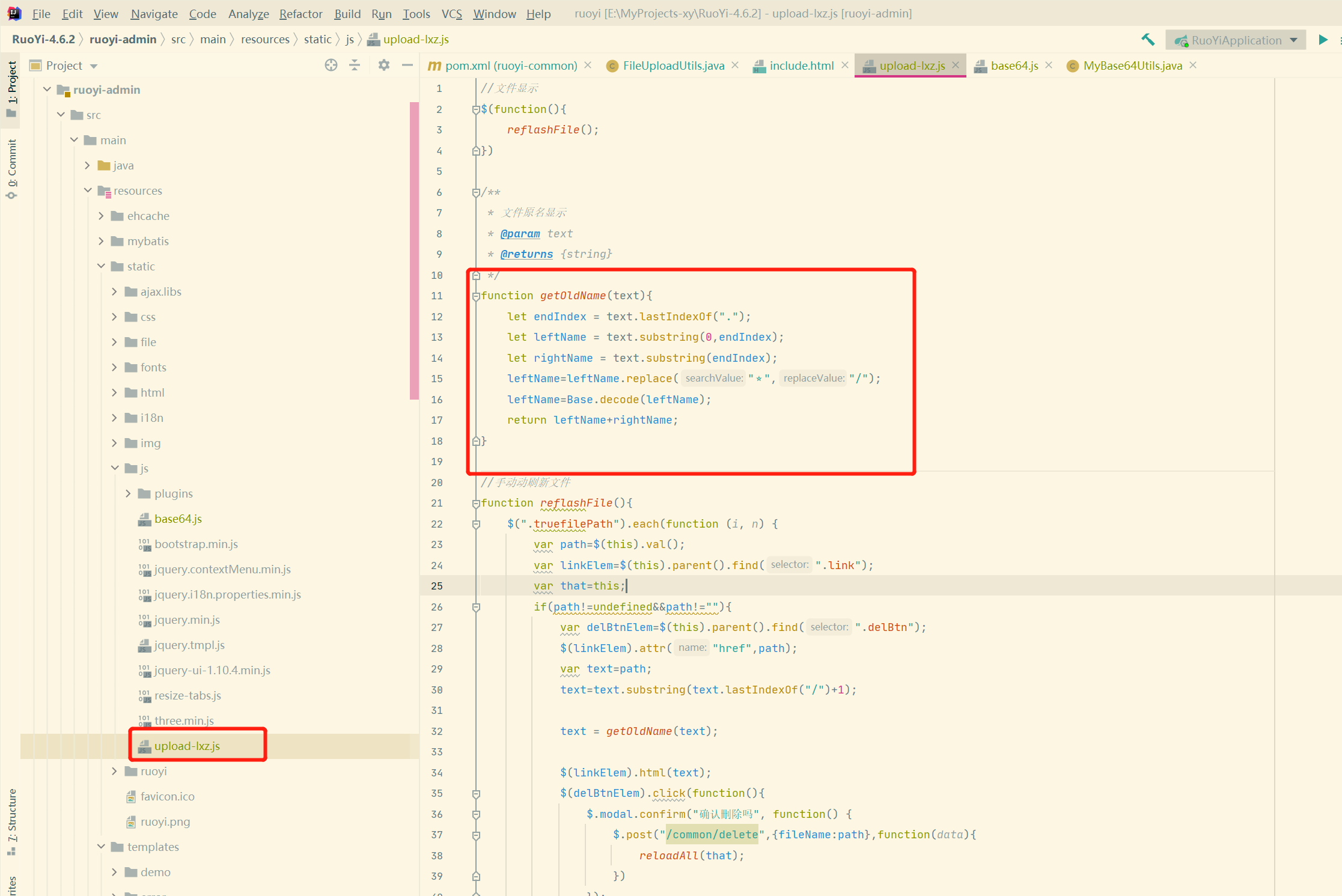Toggle fold marker at line 35
Viewport: 1342px width, 896px height.
(476, 793)
